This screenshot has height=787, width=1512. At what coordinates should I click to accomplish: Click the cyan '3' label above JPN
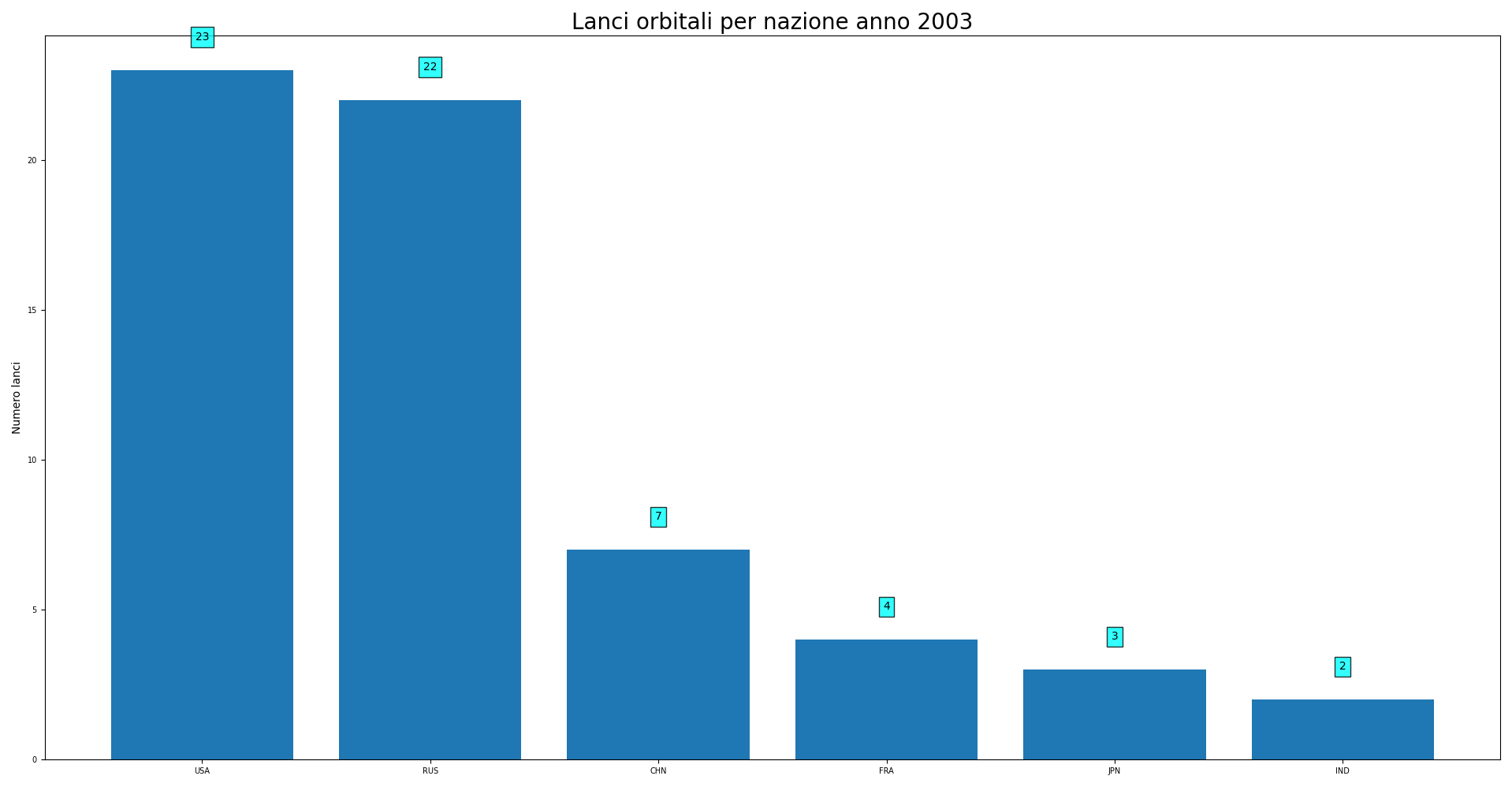1114,636
